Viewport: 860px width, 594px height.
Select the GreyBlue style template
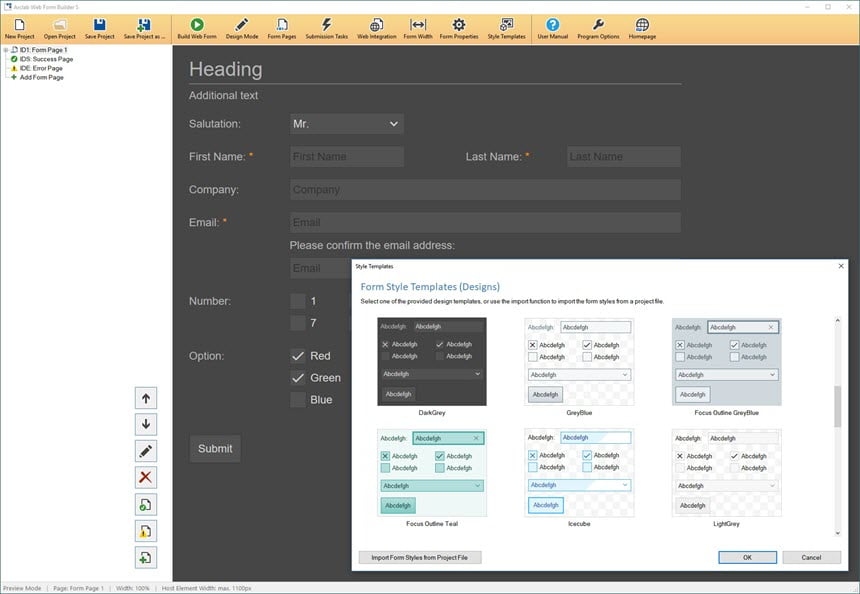tap(579, 362)
